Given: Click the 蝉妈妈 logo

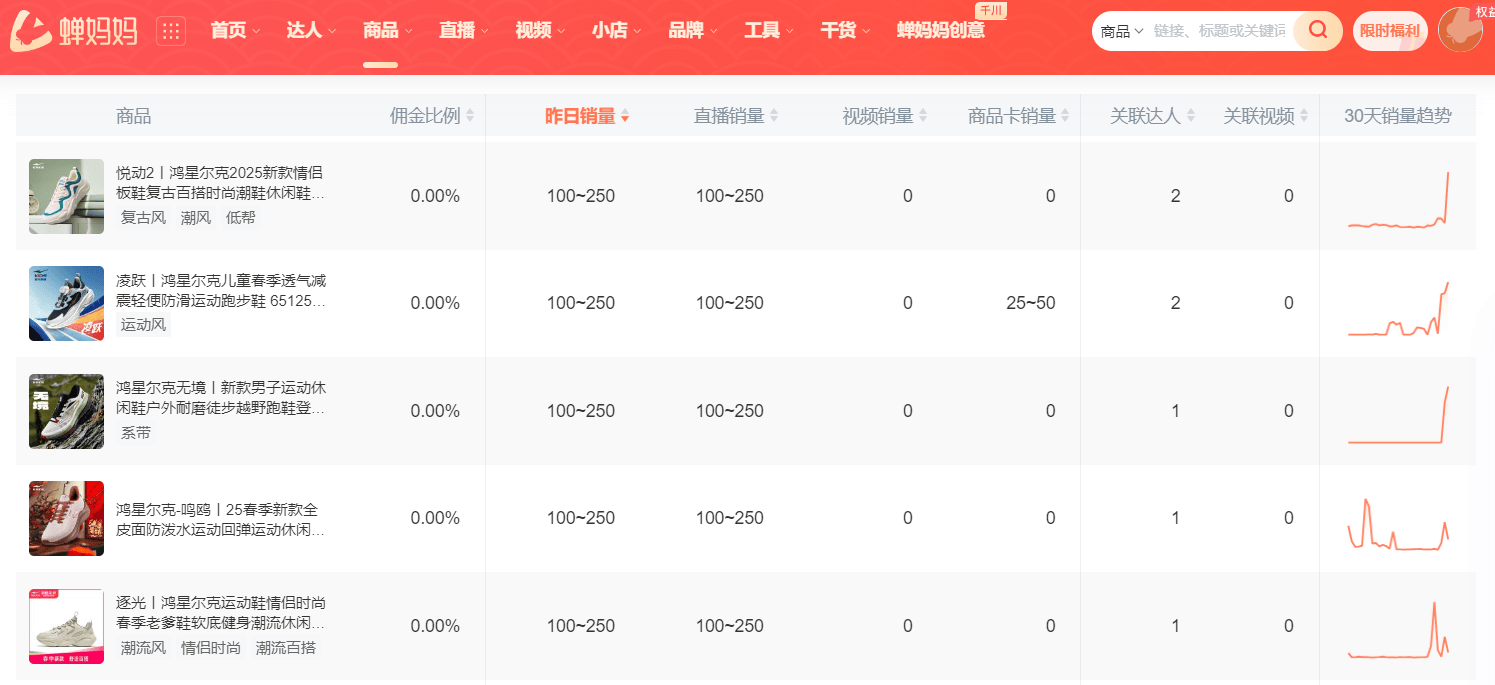Looking at the screenshot, I should (x=74, y=31).
